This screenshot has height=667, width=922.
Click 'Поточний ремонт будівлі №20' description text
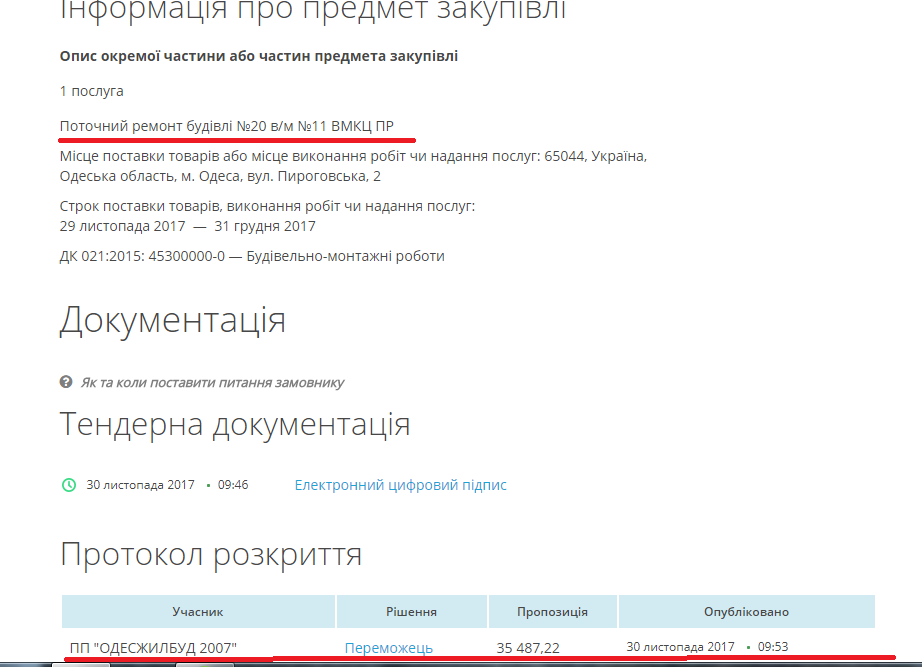pyautogui.click(x=226, y=127)
